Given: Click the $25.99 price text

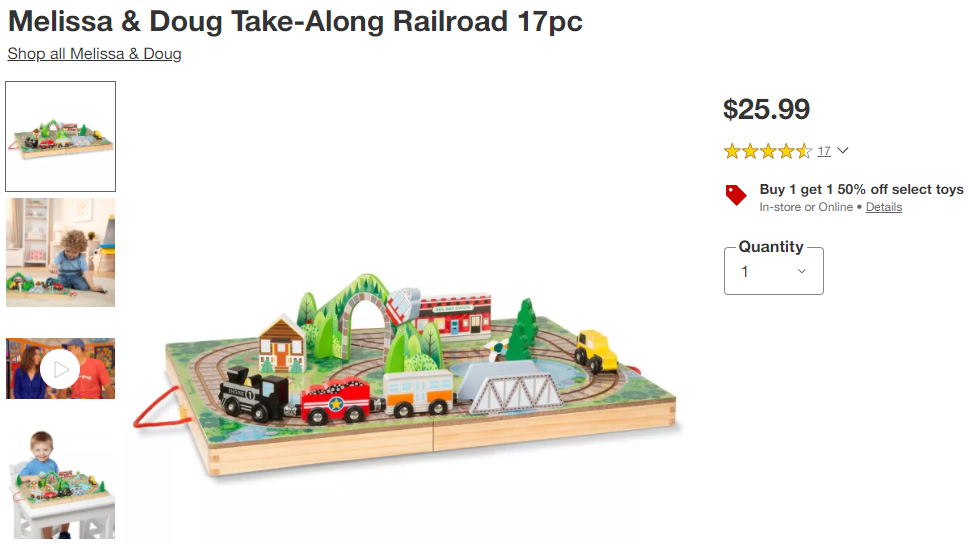Looking at the screenshot, I should (766, 110).
